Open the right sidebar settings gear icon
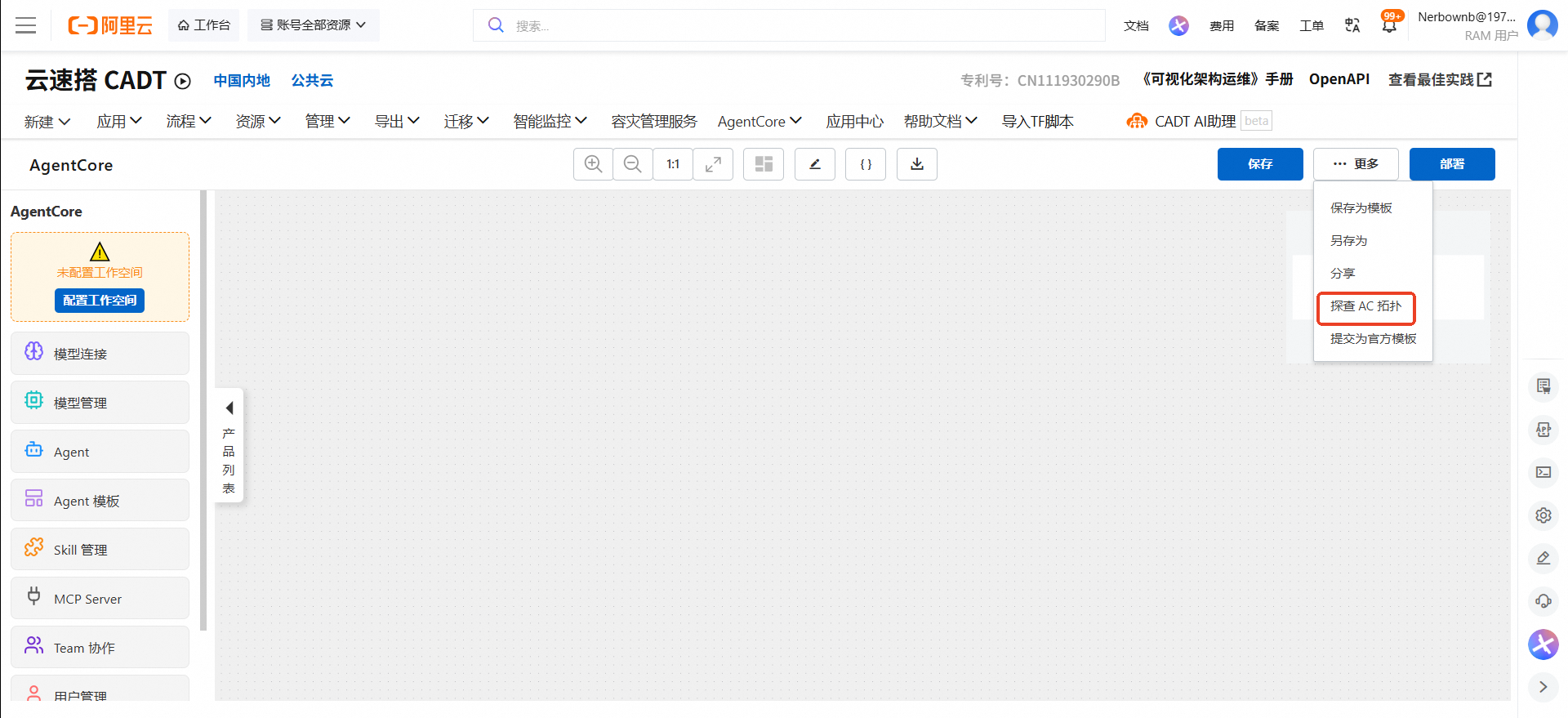1568x718 pixels. (1543, 515)
